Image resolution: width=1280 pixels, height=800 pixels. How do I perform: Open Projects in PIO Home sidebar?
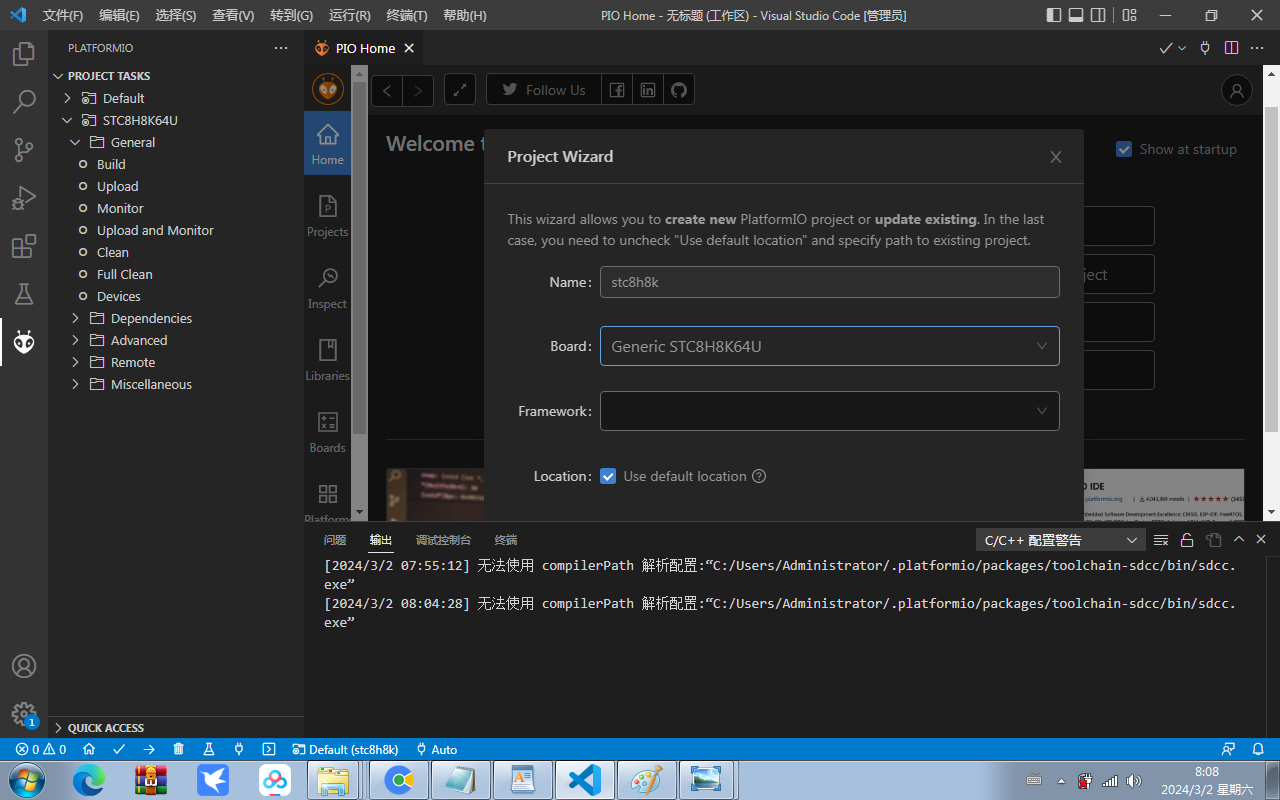click(x=327, y=216)
